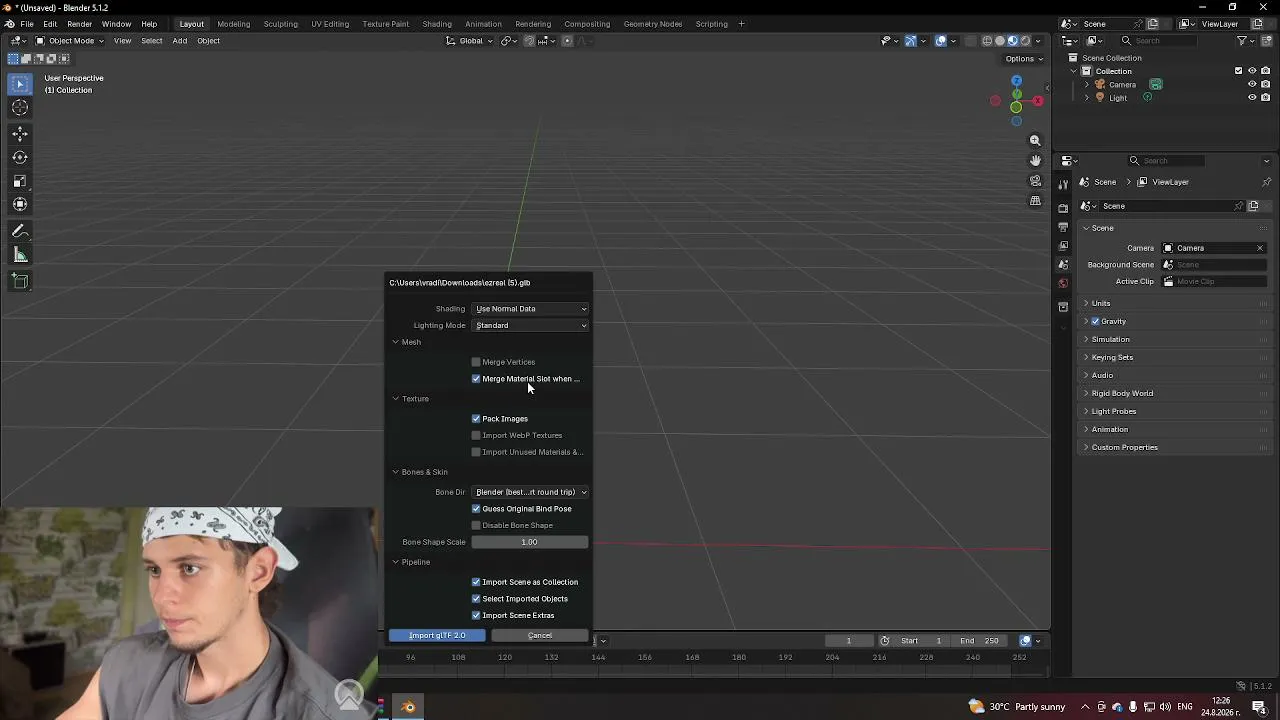Viewport: 1280px width, 720px height.
Task: Open the viewport Add menu
Action: (x=179, y=41)
